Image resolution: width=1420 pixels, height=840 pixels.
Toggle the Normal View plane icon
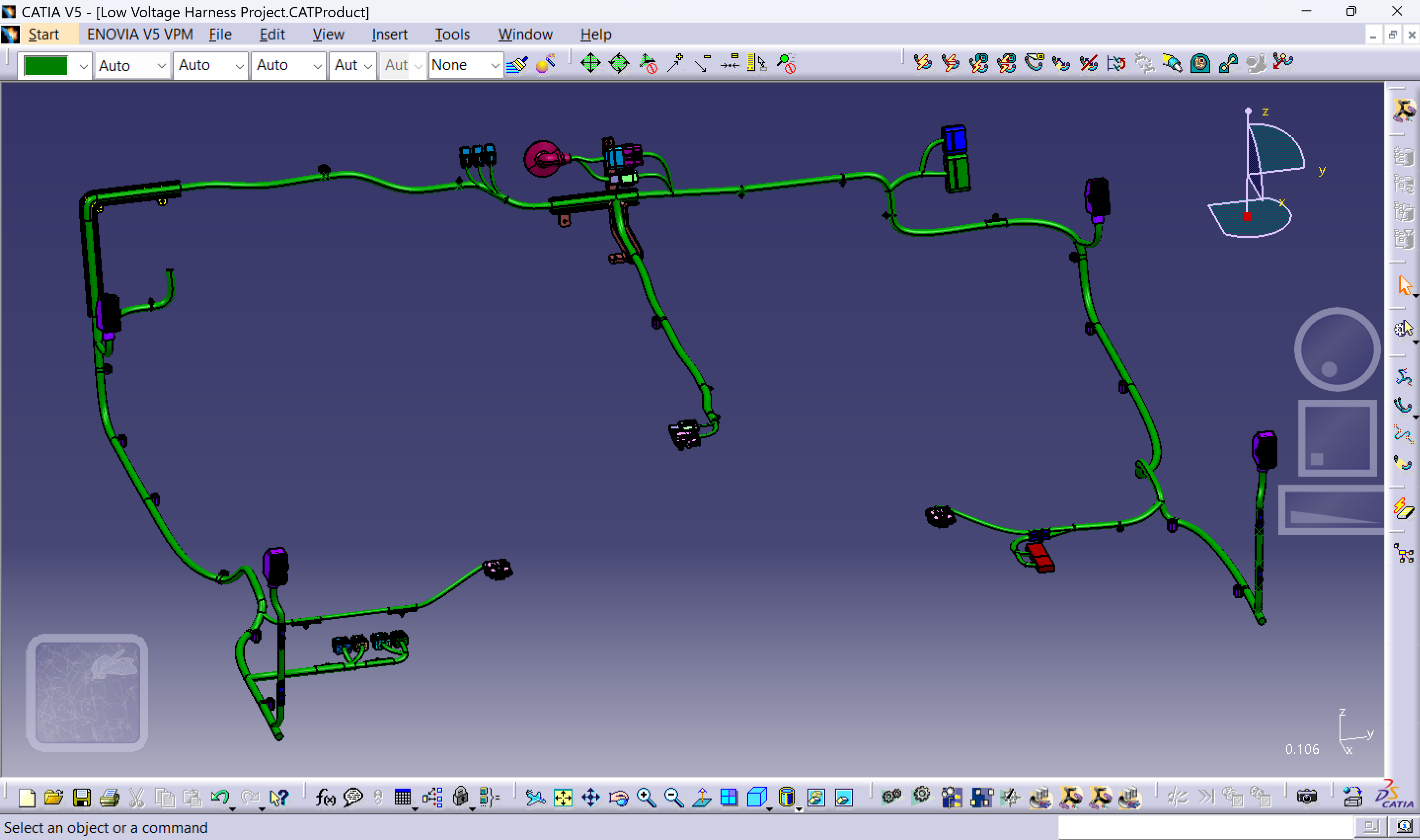point(702,798)
